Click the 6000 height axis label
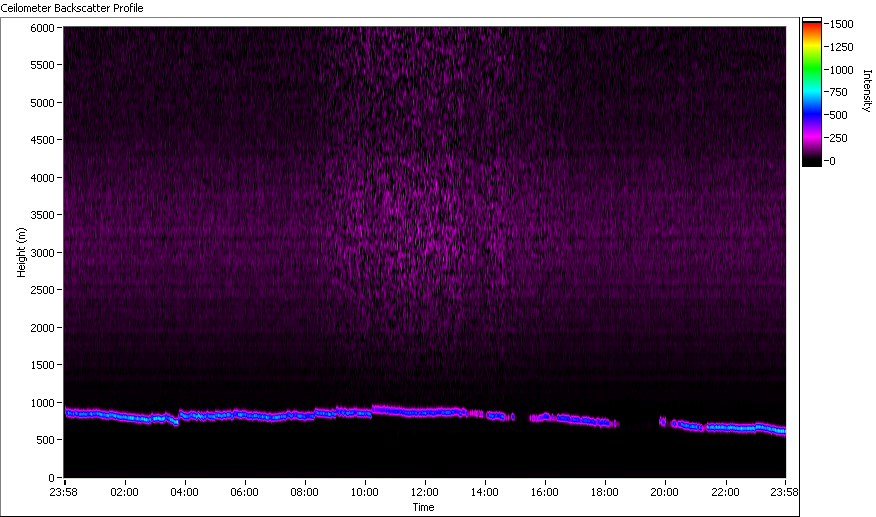 point(42,28)
